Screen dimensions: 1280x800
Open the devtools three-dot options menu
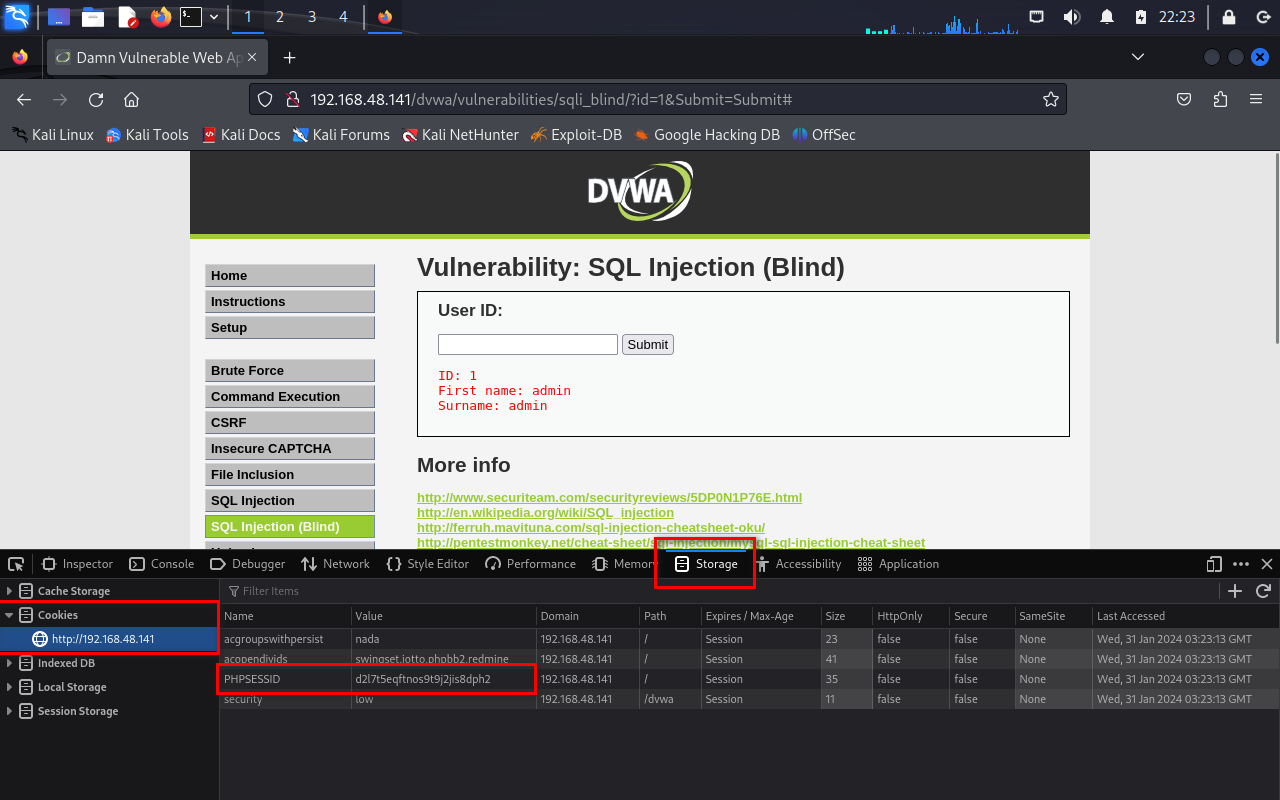coord(1241,564)
